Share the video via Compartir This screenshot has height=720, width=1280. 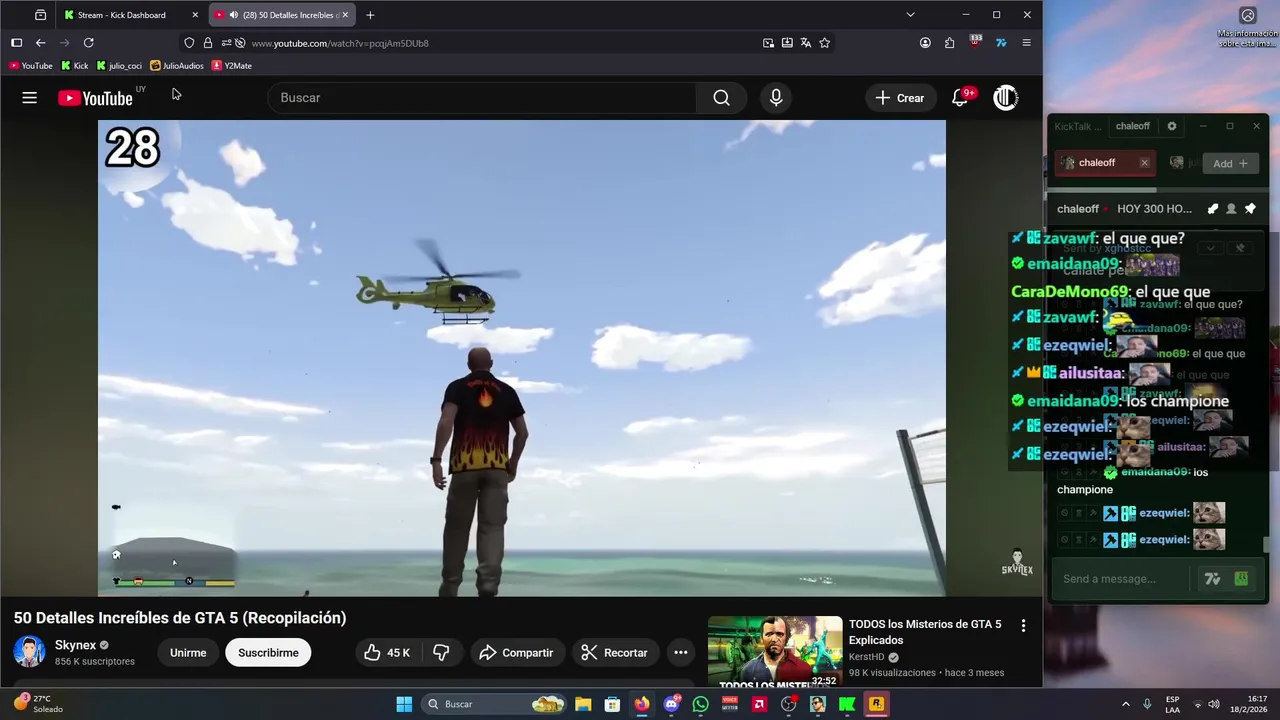tap(517, 653)
